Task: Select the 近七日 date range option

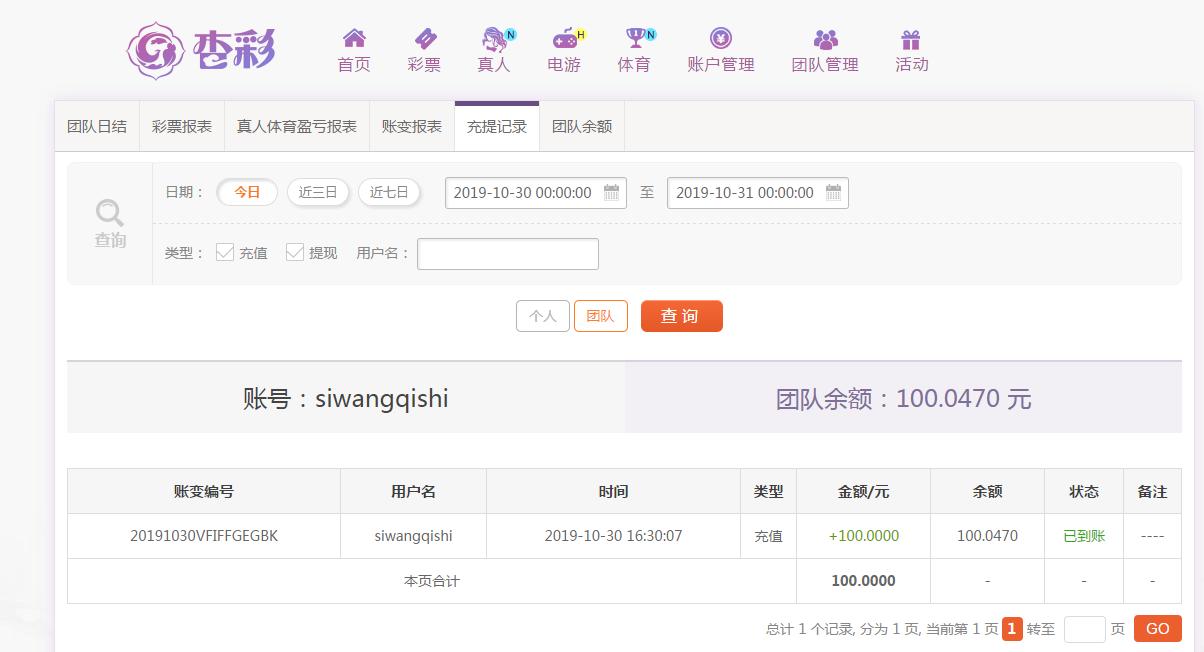Action: 390,192
